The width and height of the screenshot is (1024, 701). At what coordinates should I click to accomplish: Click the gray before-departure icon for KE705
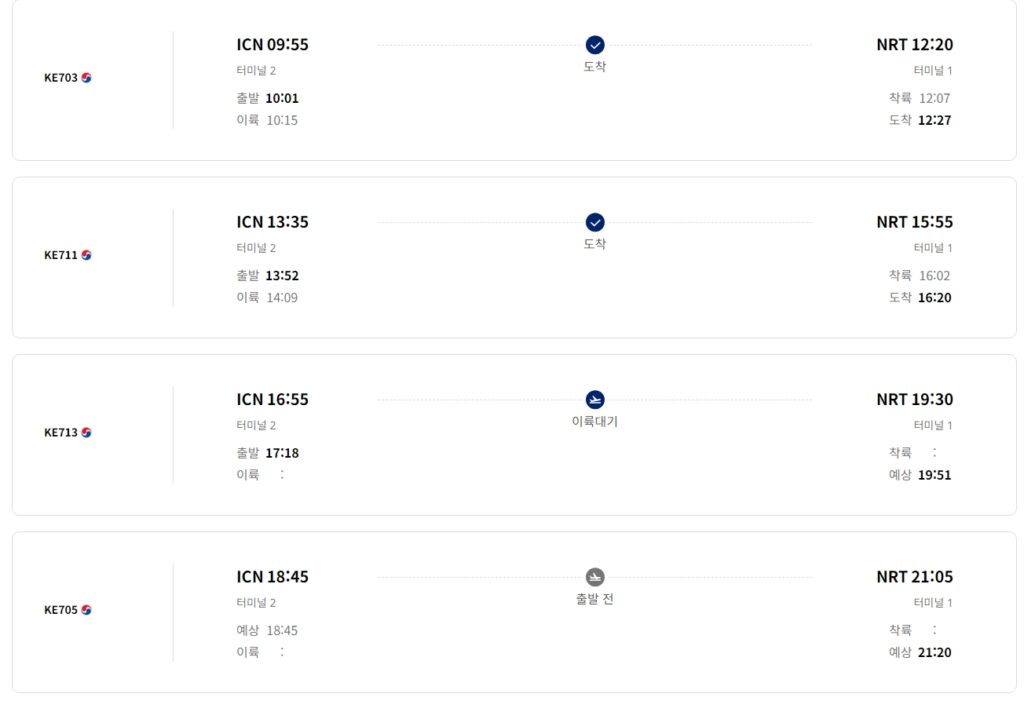pyautogui.click(x=594, y=577)
